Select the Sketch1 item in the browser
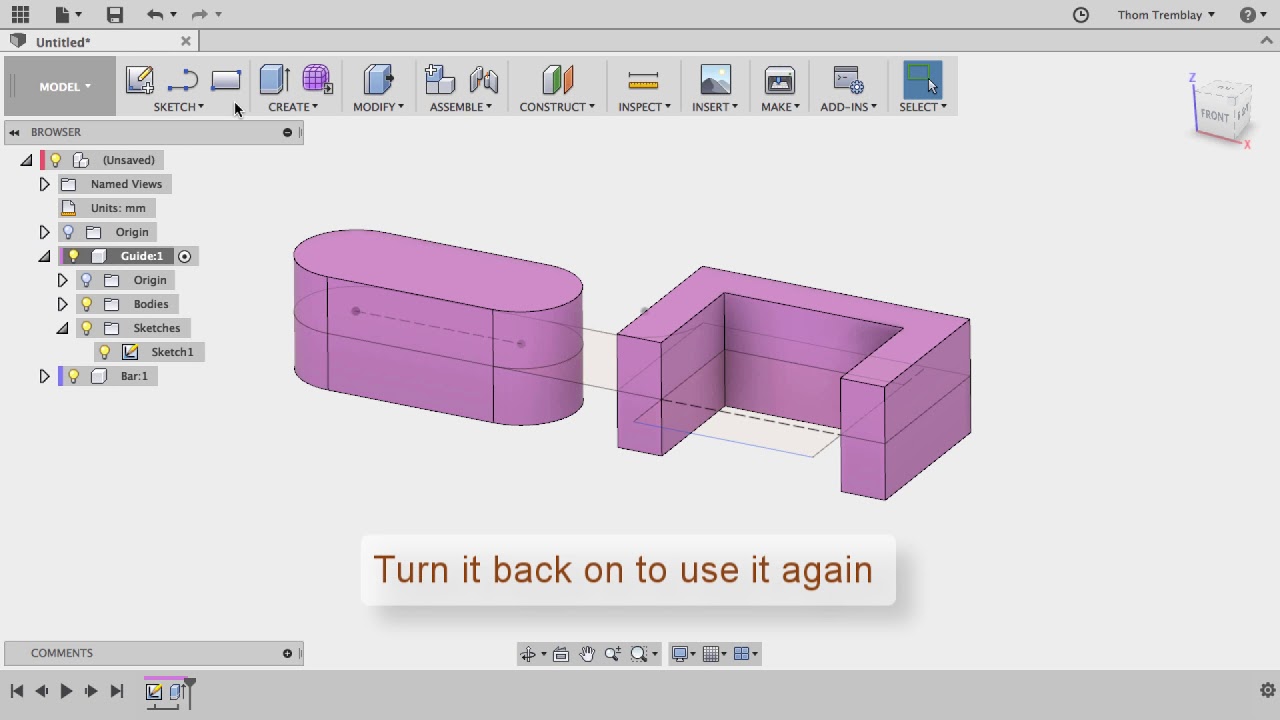Screen dimensions: 1280x720 (x=171, y=351)
